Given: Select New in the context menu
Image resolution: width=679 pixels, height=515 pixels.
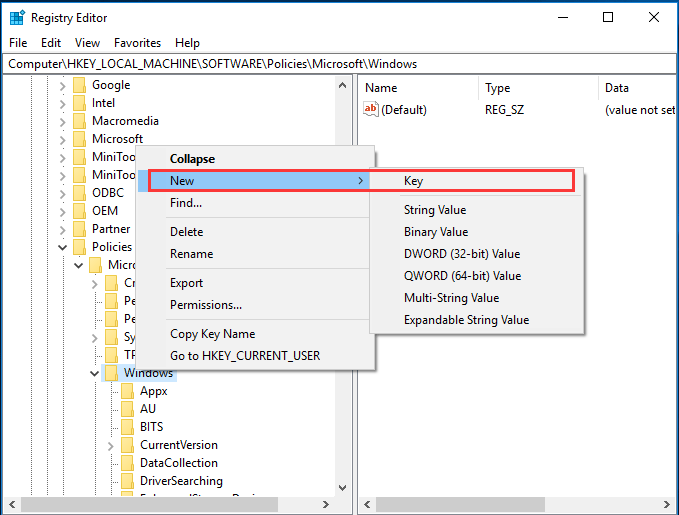Looking at the screenshot, I should [x=255, y=181].
